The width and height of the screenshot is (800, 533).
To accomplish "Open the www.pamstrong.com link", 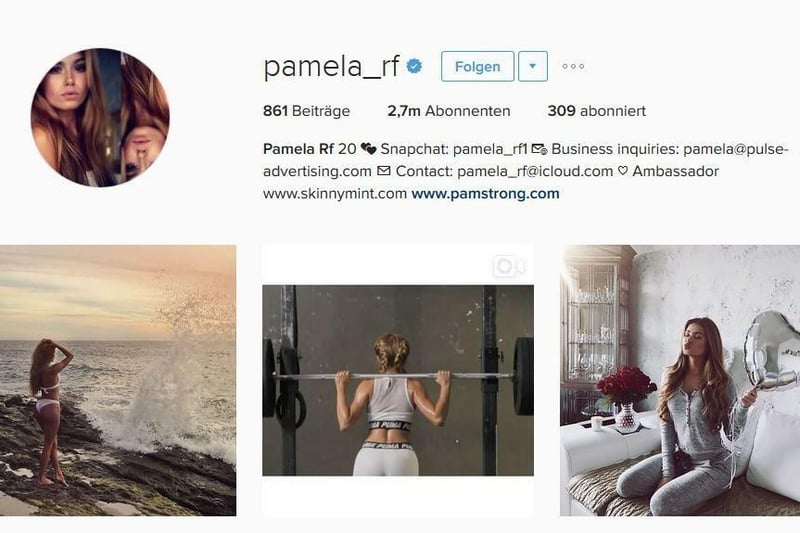I will [x=485, y=194].
